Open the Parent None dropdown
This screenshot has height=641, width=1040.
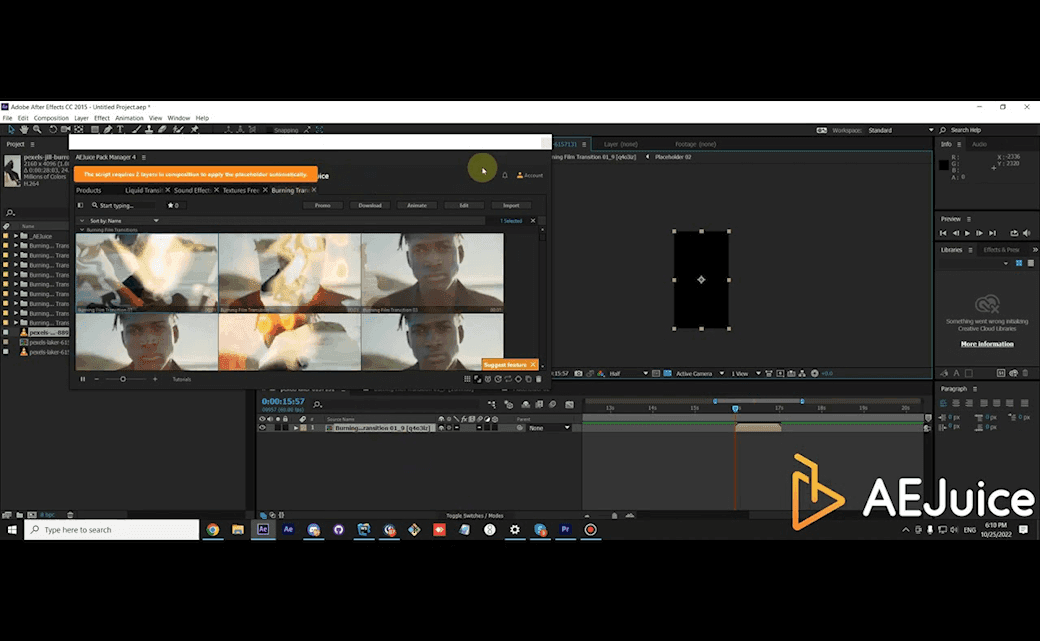click(549, 428)
